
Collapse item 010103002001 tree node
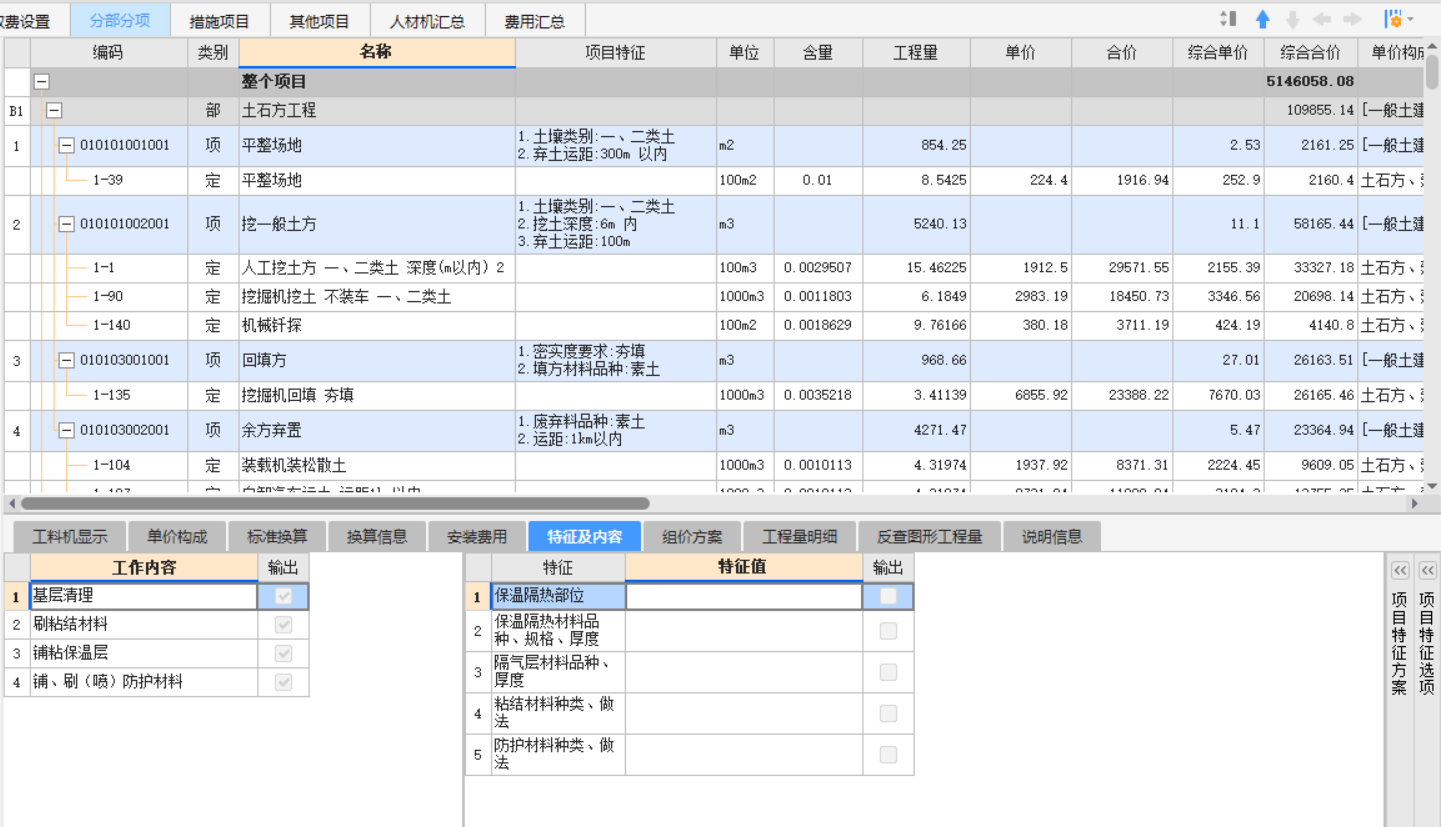(66, 430)
